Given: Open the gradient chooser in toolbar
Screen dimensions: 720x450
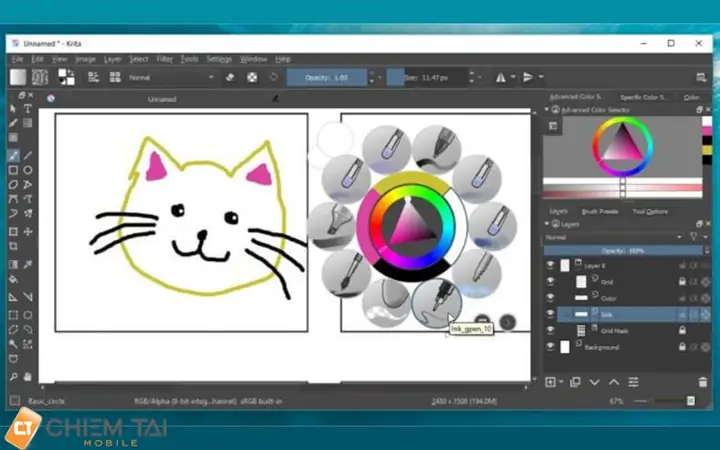Looking at the screenshot, I should (x=18, y=77).
